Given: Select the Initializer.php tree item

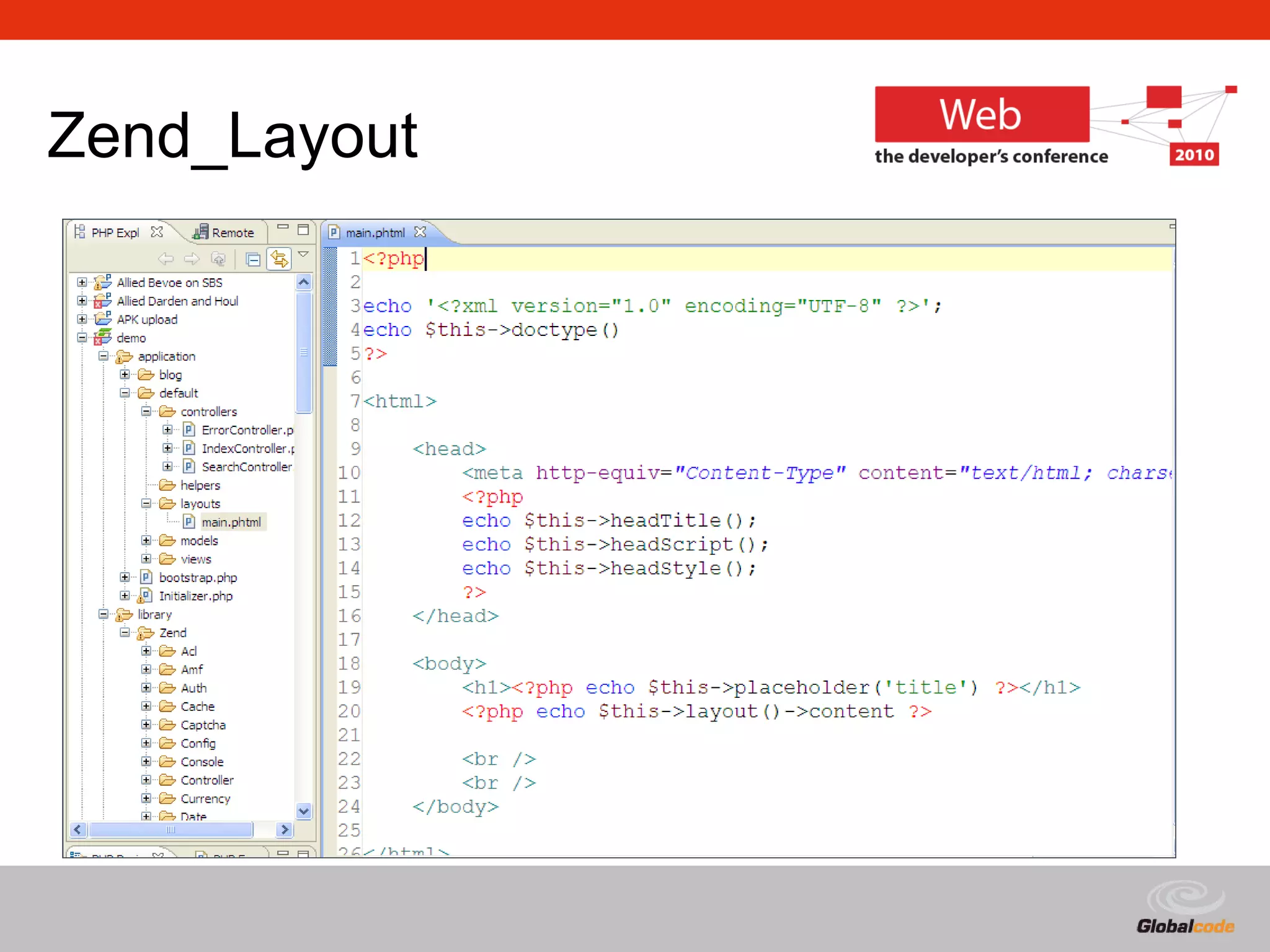Looking at the screenshot, I should click(x=196, y=596).
